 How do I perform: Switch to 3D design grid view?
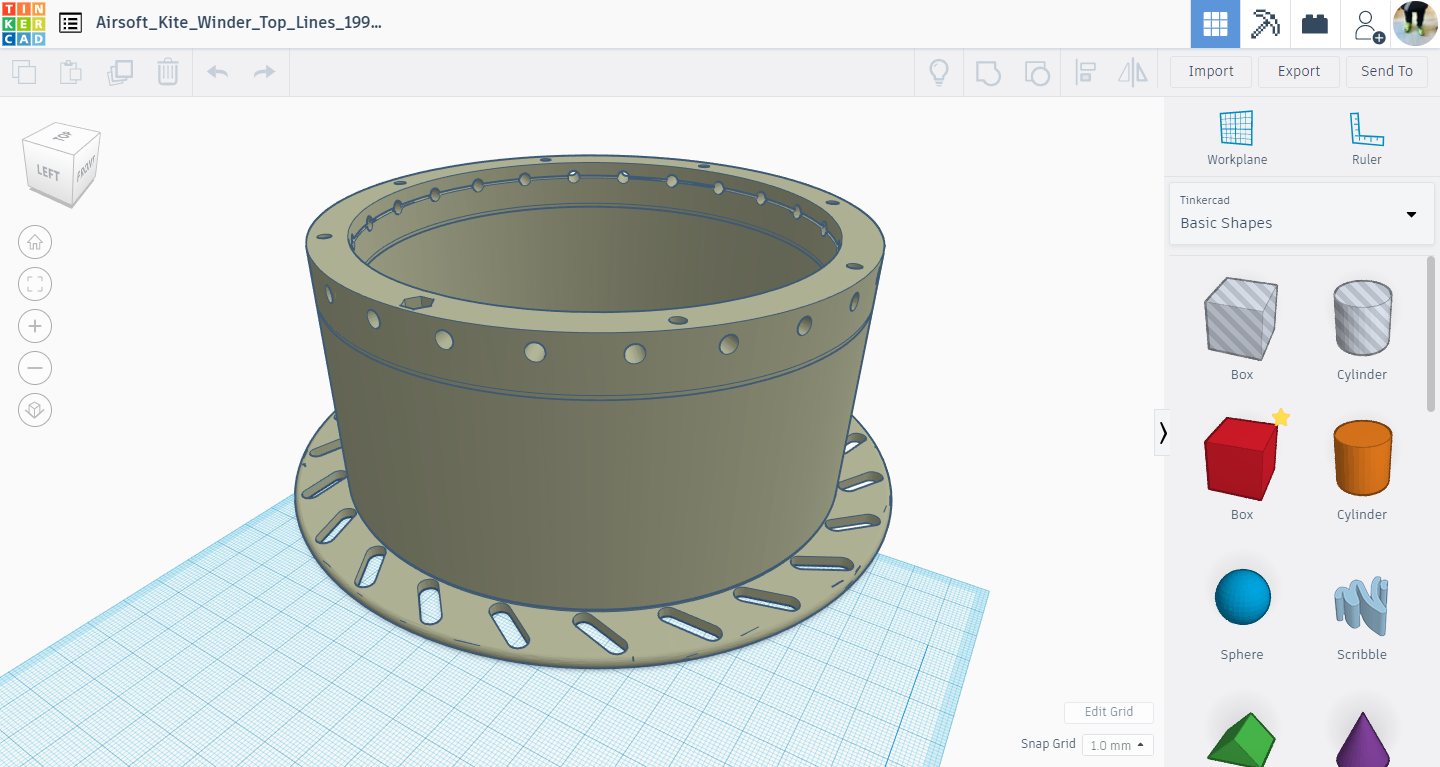(1215, 24)
